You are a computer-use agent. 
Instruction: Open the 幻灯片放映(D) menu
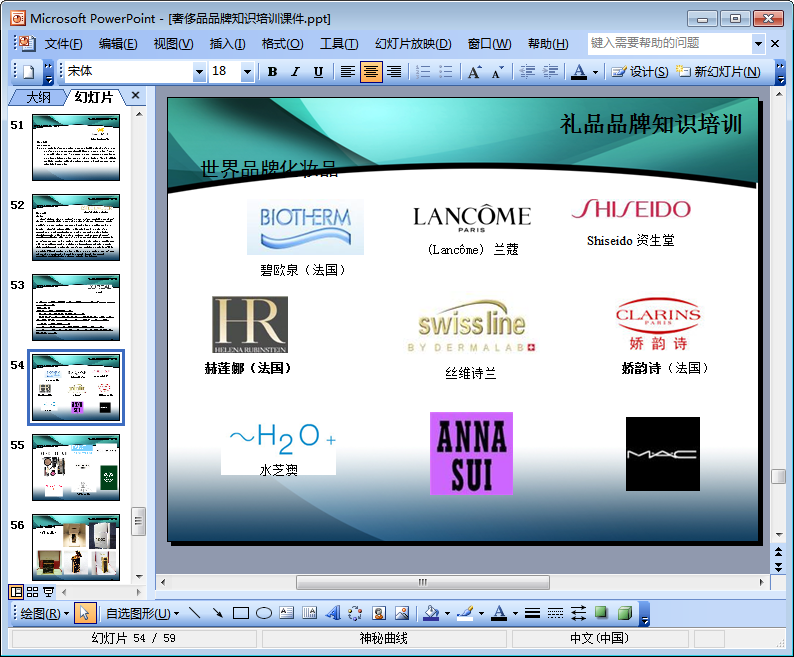tap(413, 44)
